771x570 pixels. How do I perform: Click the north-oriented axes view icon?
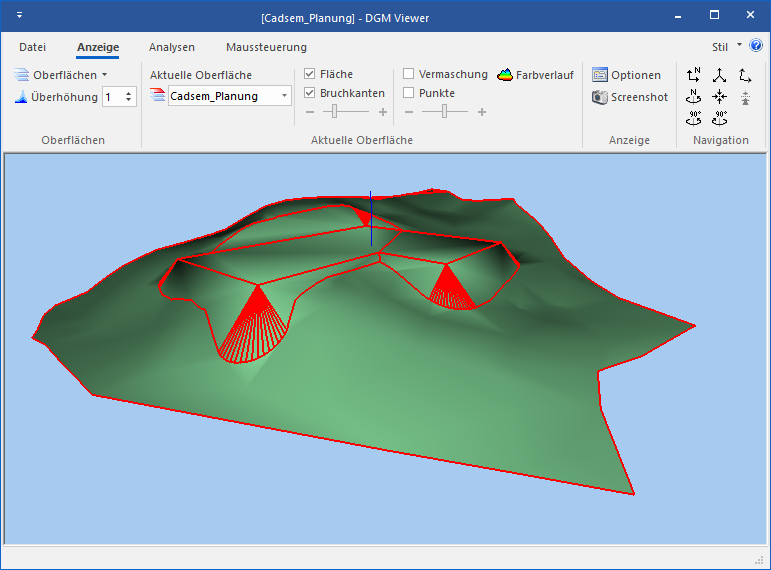[694, 75]
